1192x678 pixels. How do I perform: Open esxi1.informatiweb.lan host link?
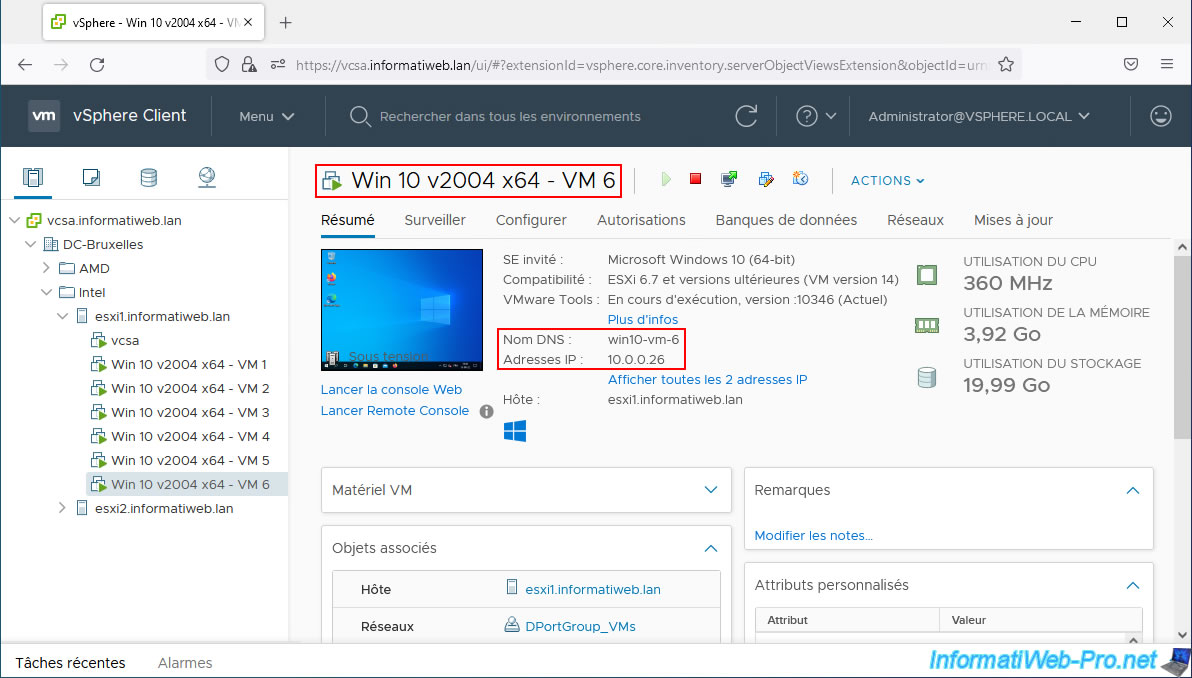[x=593, y=589]
